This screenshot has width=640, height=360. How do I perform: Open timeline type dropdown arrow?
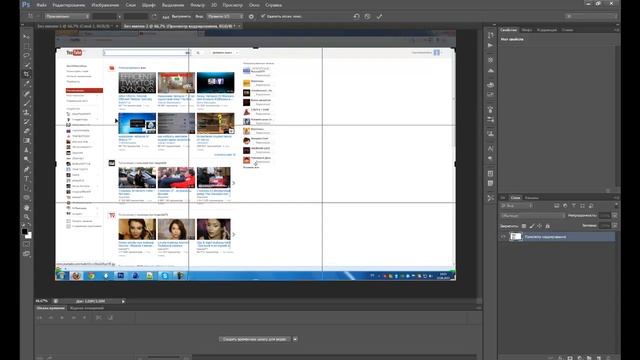coord(295,339)
